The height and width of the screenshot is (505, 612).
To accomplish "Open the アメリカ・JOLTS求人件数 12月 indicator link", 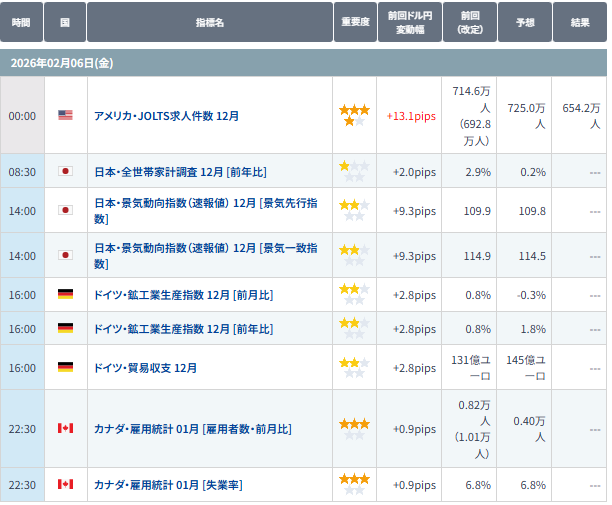I will coord(166,116).
